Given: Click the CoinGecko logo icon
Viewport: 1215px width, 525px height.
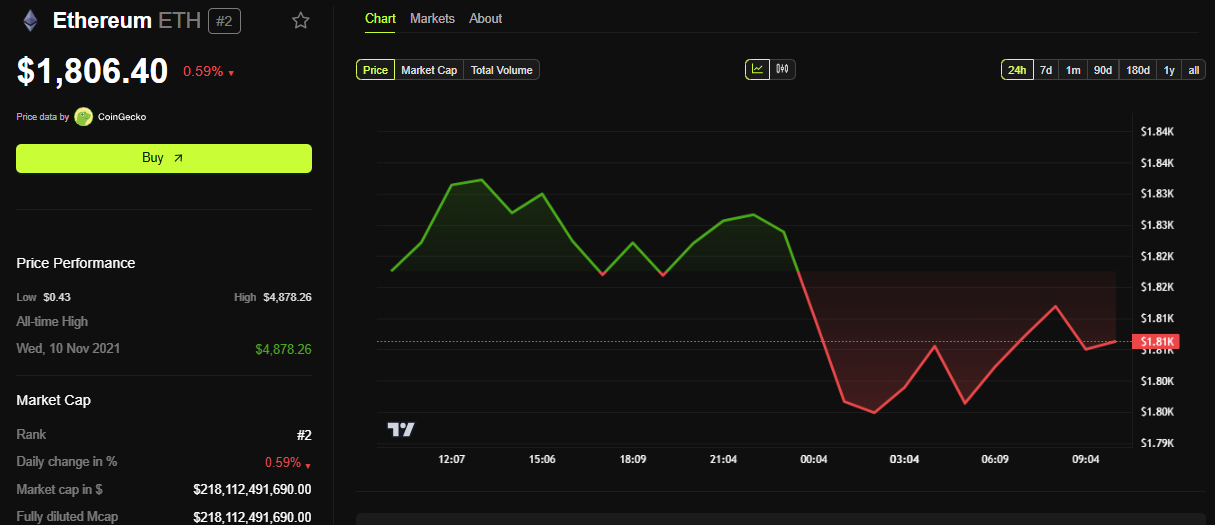Looking at the screenshot, I should (x=83, y=117).
